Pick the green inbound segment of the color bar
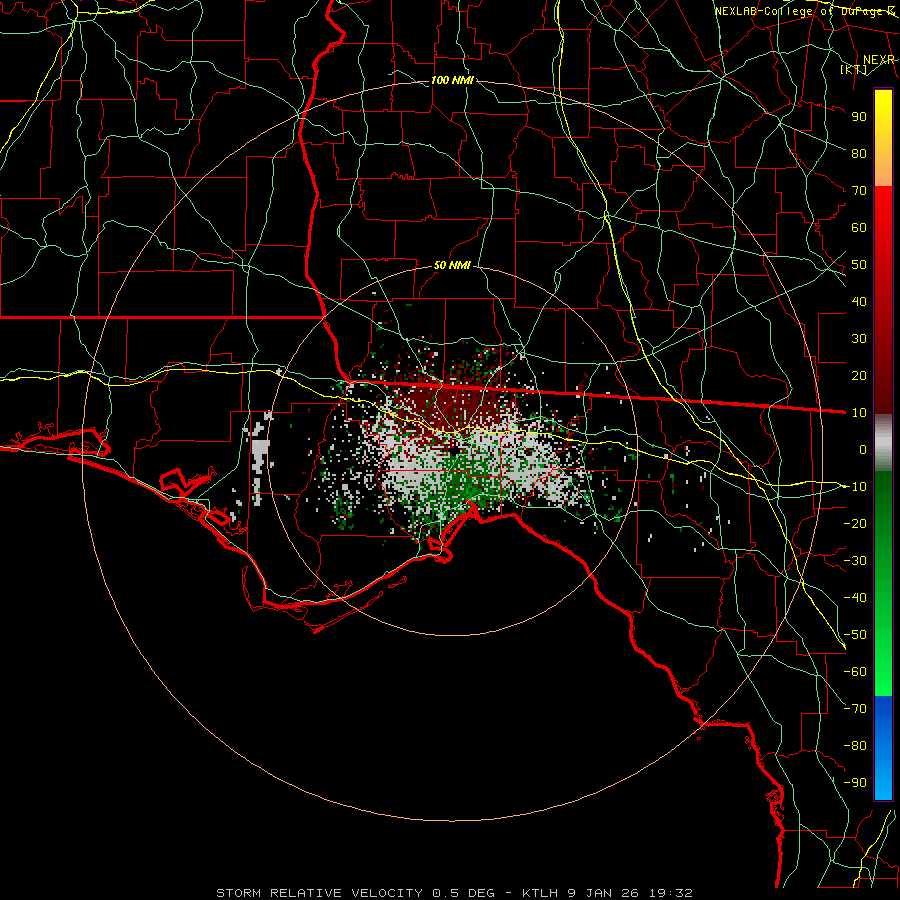Image resolution: width=900 pixels, height=900 pixels. 883,584
